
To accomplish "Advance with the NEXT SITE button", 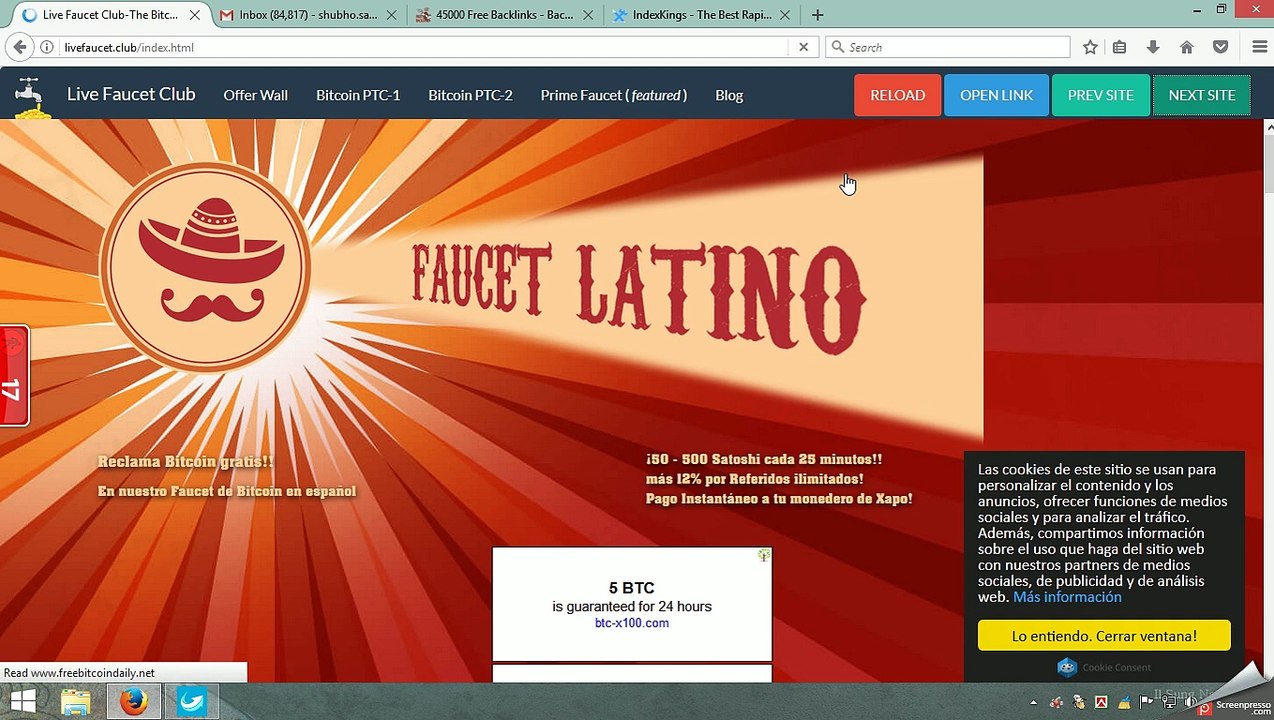I will coord(1202,95).
